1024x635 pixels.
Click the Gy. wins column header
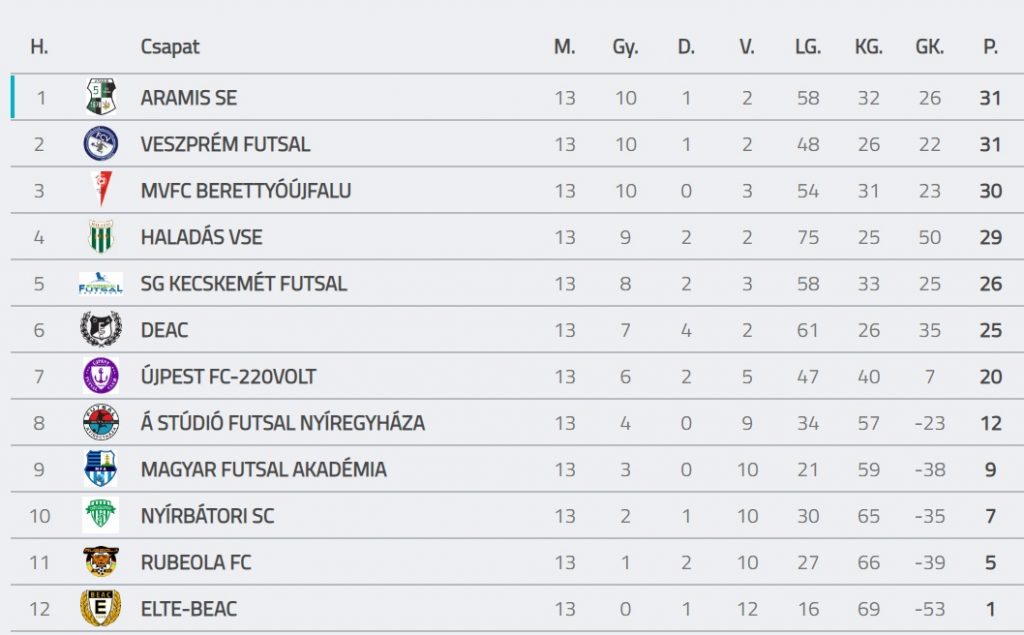pyautogui.click(x=625, y=47)
